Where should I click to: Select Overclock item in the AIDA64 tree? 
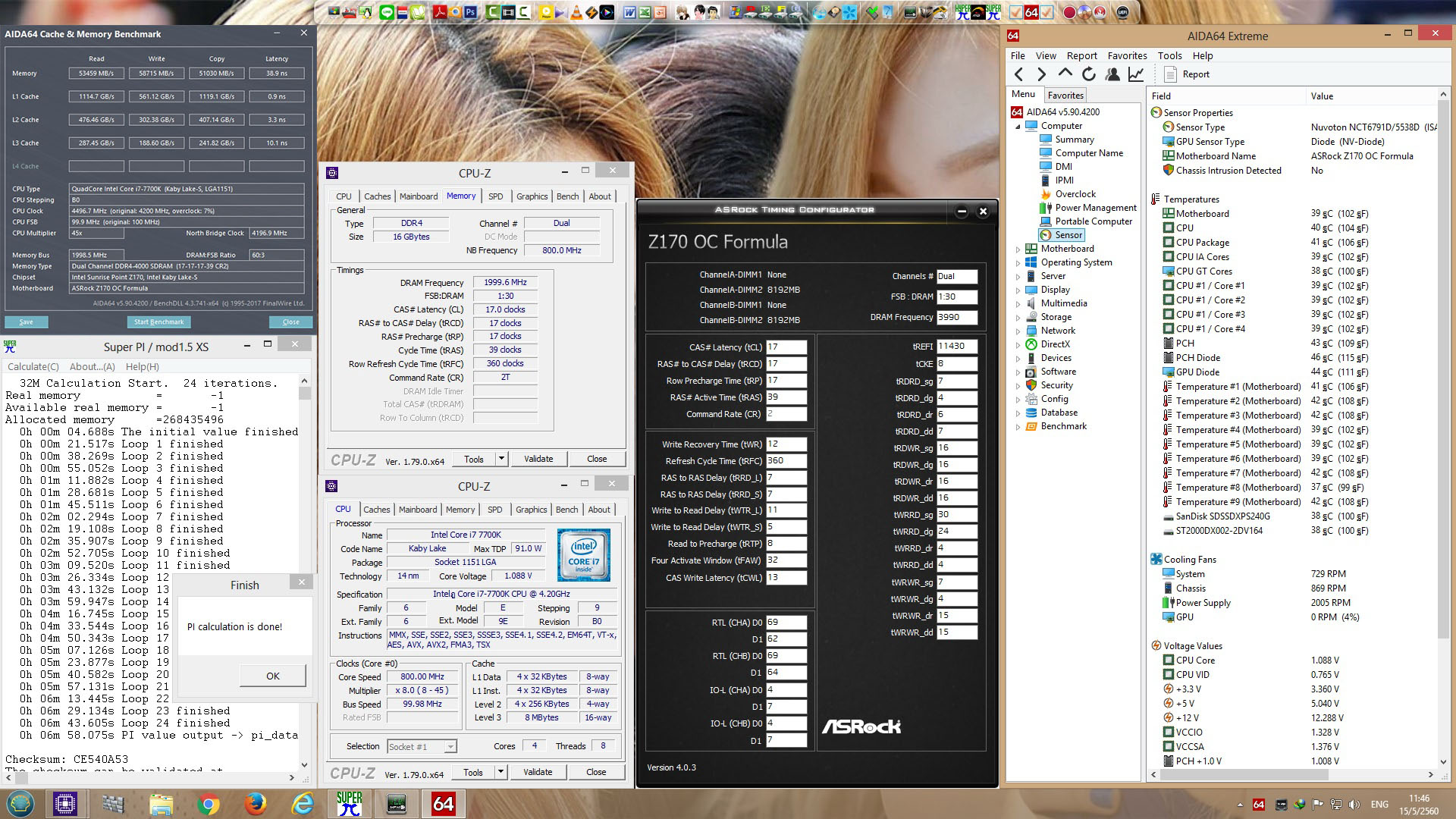click(x=1075, y=194)
